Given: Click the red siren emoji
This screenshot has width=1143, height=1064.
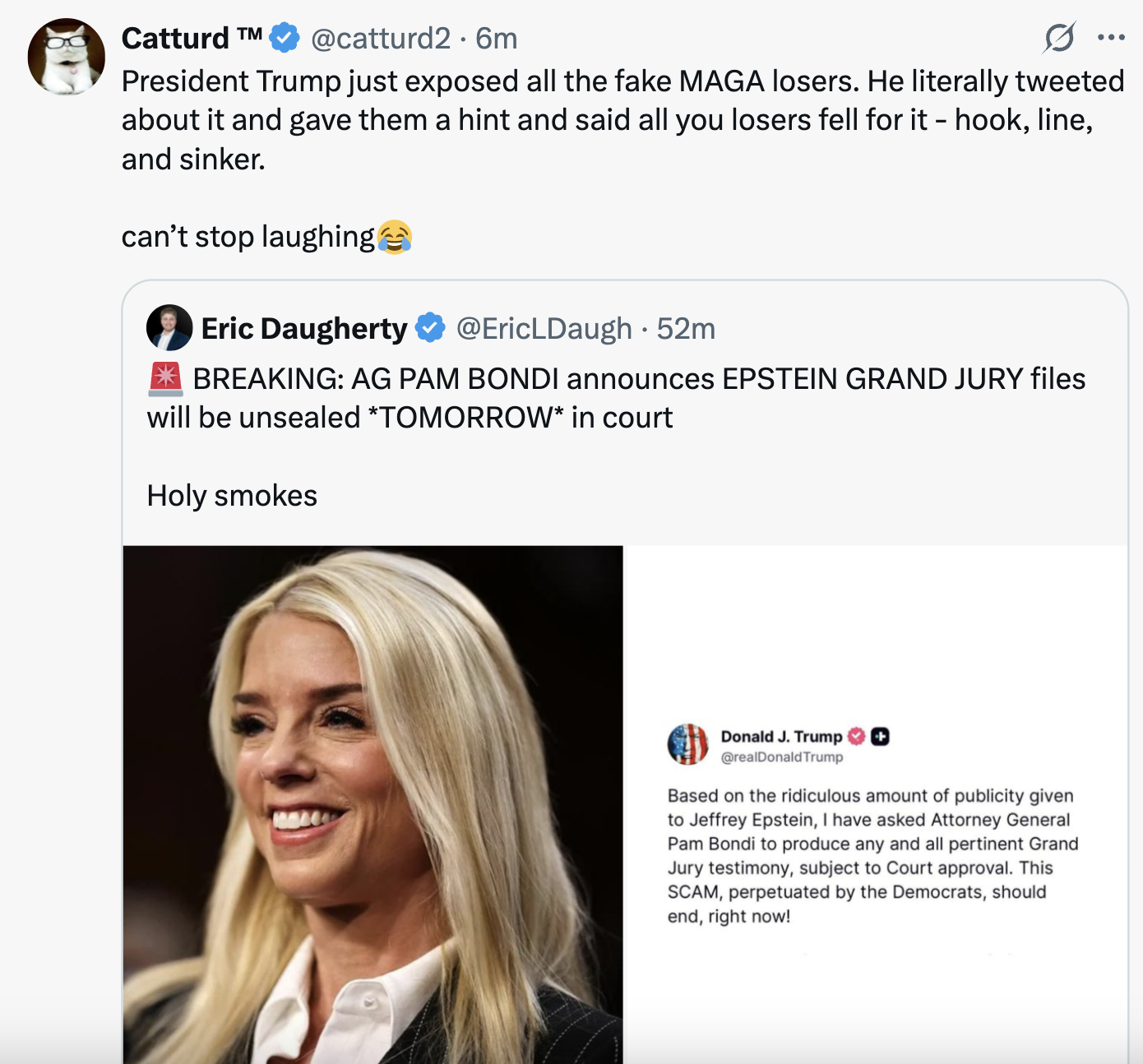Looking at the screenshot, I should (166, 379).
